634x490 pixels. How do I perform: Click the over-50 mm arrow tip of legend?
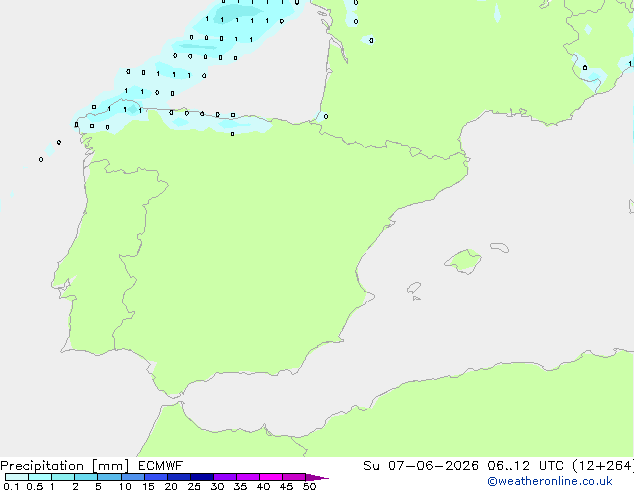317,477
